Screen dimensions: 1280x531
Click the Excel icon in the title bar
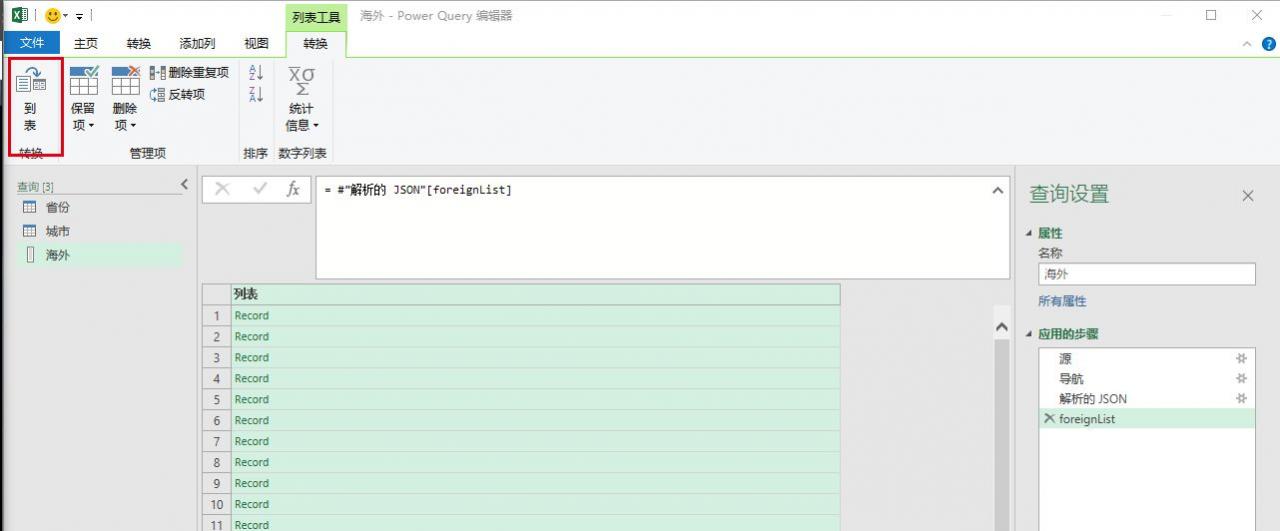click(19, 15)
